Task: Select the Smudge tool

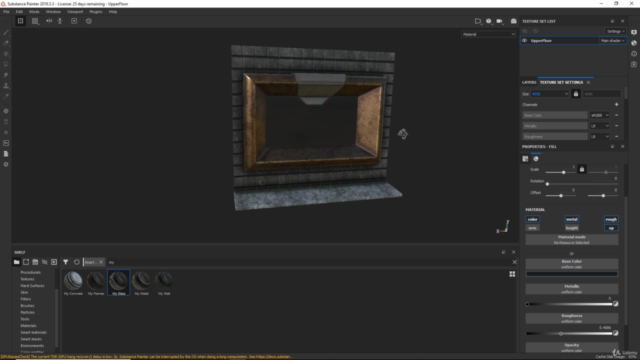Action: point(6,75)
